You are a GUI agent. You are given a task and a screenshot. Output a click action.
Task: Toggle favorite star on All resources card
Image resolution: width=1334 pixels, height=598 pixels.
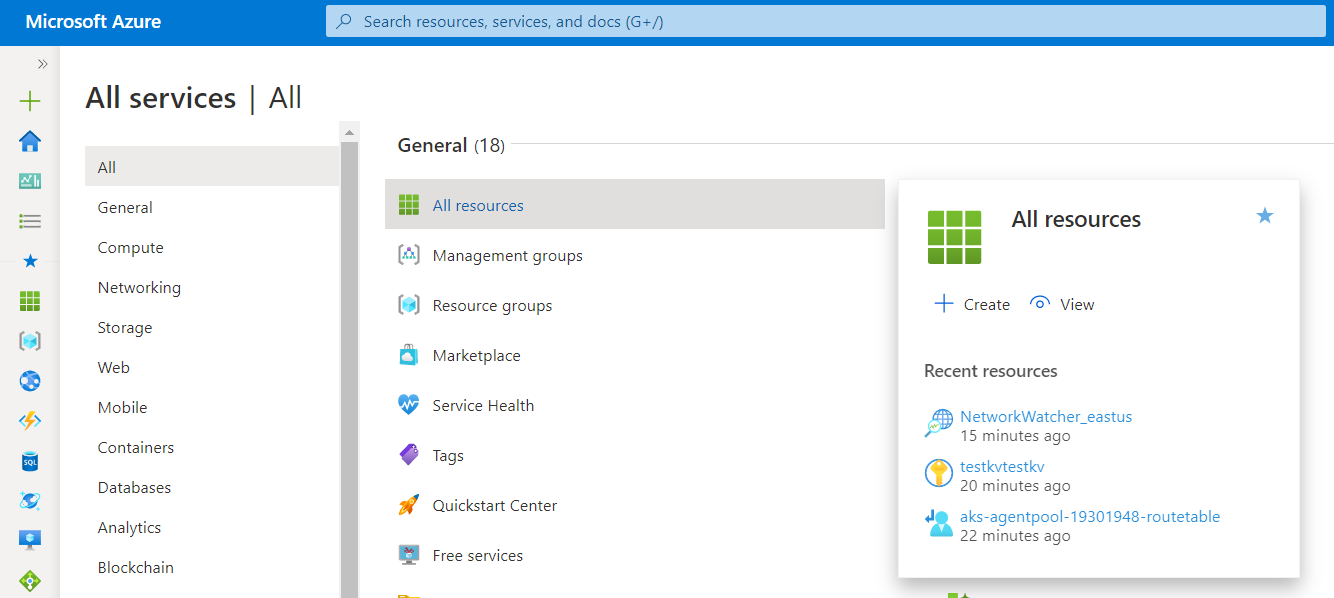(1265, 216)
